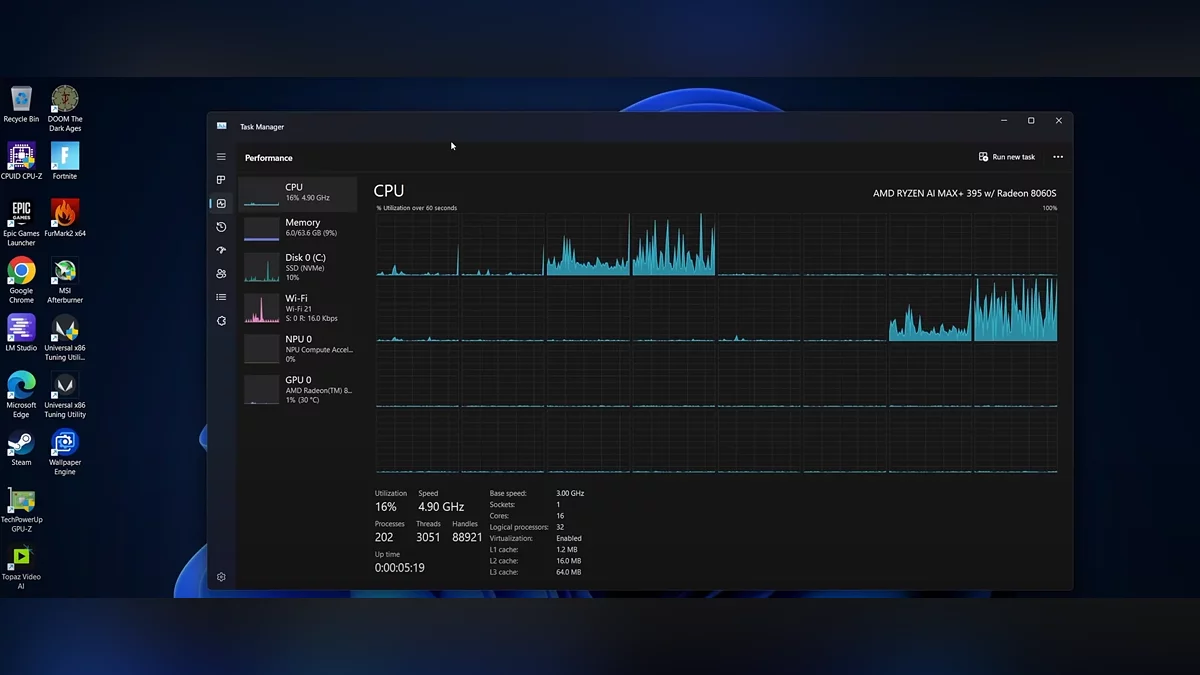1200x675 pixels.
Task: Select Disk 0 (C:) performance item
Action: (x=298, y=267)
